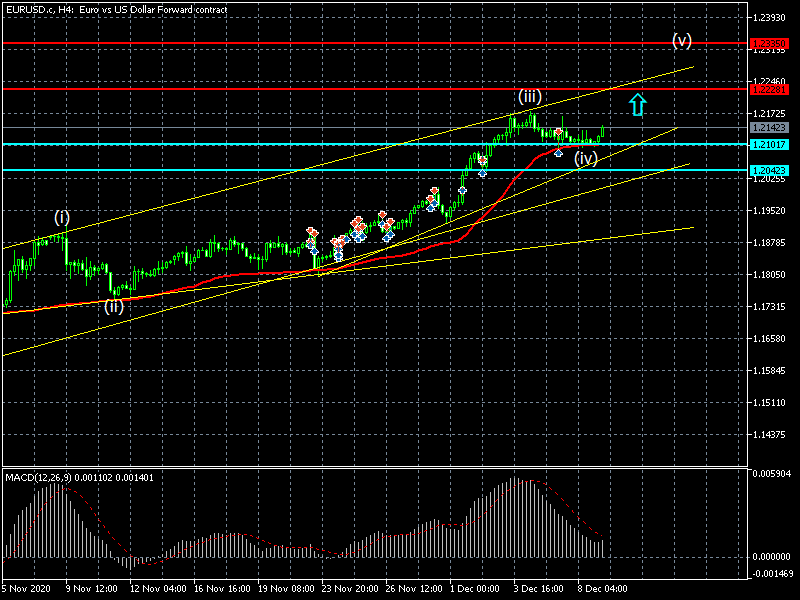Image resolution: width=800 pixels, height=600 pixels.
Task: Click the 5 Nov 2020 date label
Action: (x=26, y=590)
